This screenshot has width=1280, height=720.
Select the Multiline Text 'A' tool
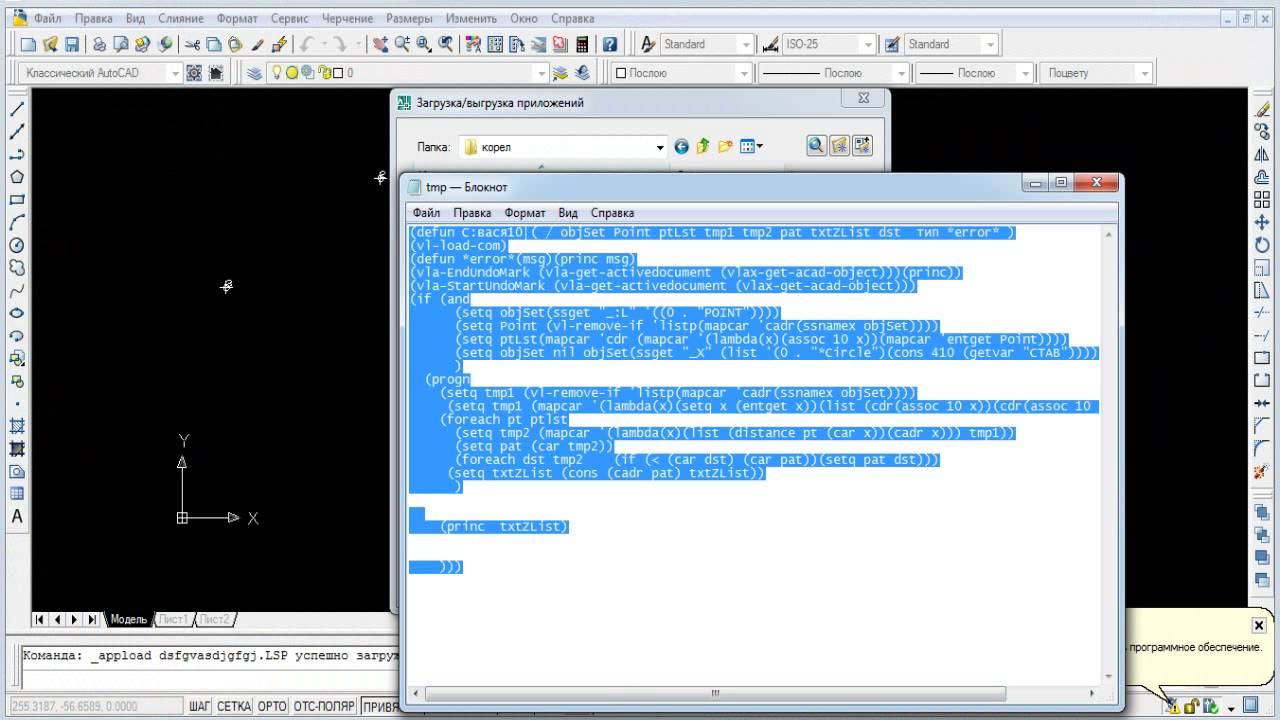(x=17, y=517)
